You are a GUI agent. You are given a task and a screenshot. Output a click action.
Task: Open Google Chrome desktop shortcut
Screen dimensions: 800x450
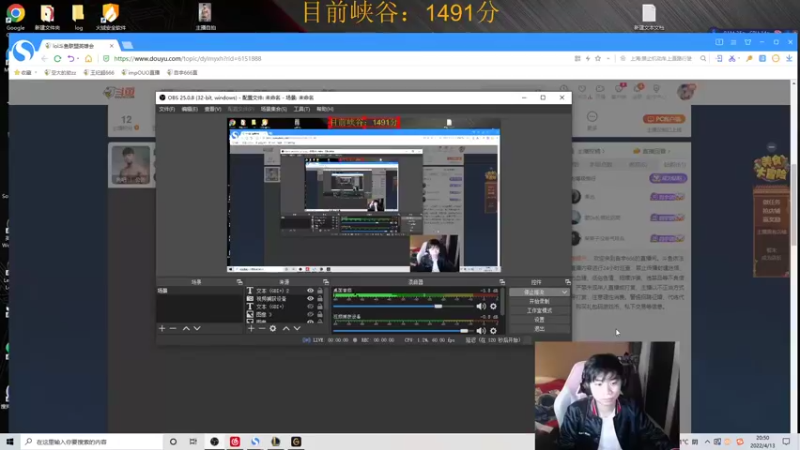pos(15,16)
